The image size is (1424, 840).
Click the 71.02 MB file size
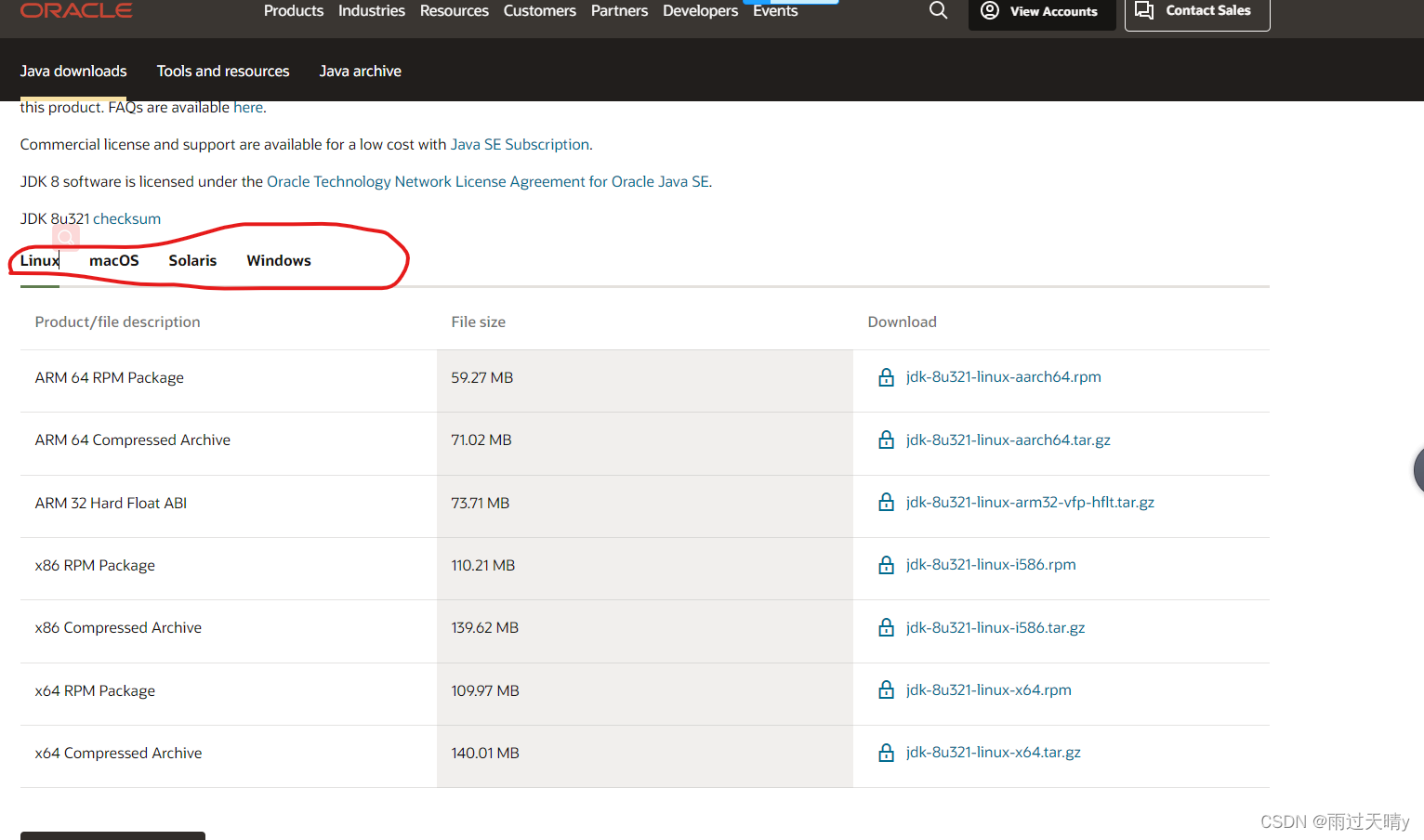click(481, 440)
